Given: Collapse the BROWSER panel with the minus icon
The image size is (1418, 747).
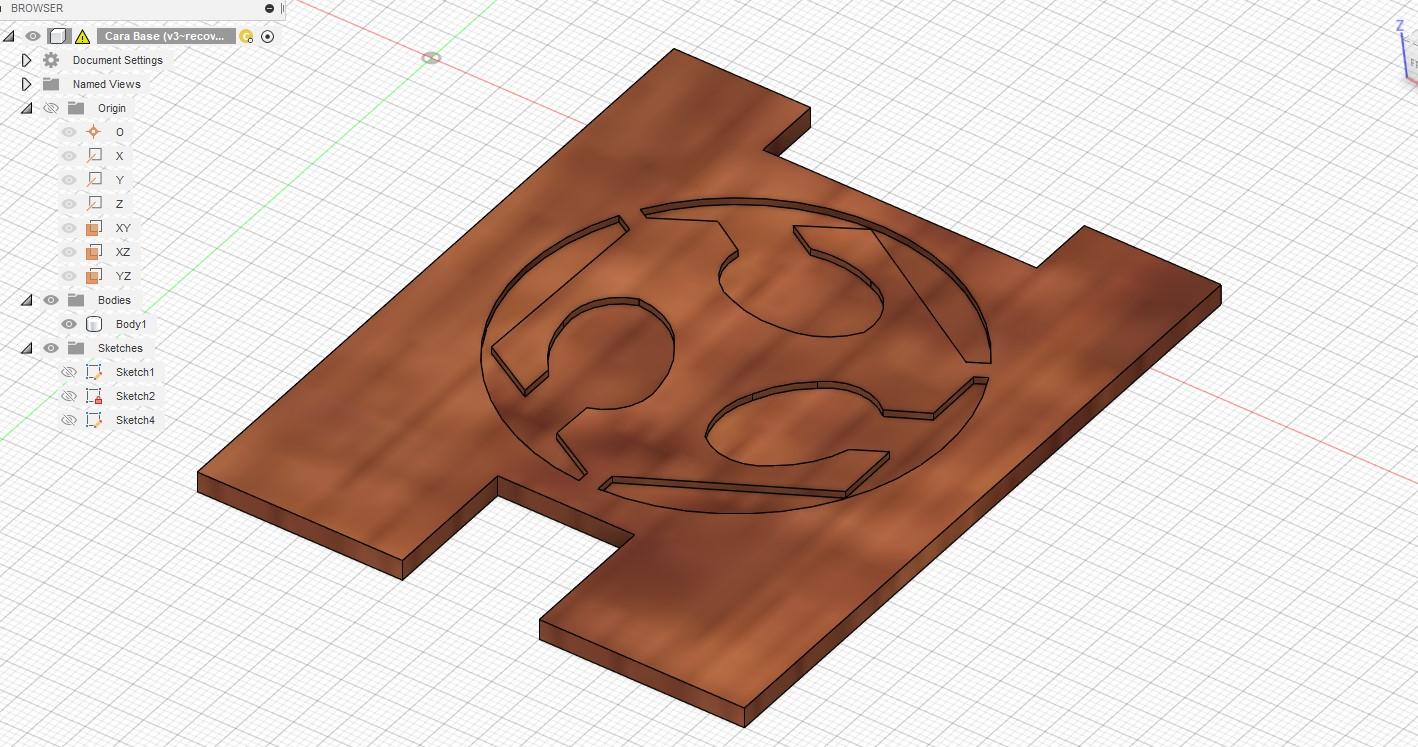Looking at the screenshot, I should click(x=269, y=8).
